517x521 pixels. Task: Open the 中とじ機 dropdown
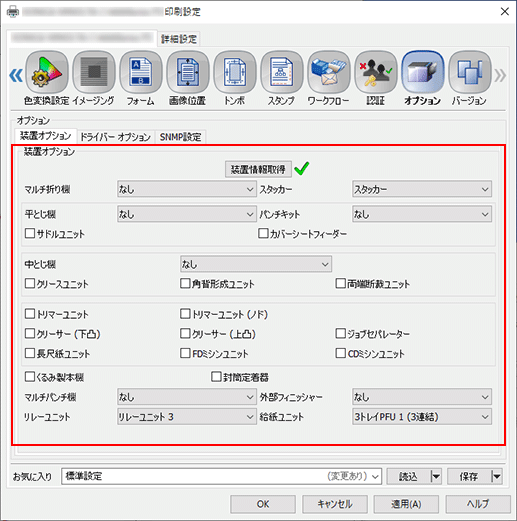256,264
